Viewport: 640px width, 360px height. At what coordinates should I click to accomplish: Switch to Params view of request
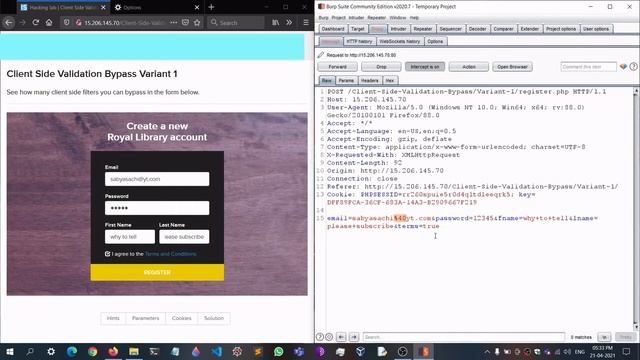pos(346,80)
